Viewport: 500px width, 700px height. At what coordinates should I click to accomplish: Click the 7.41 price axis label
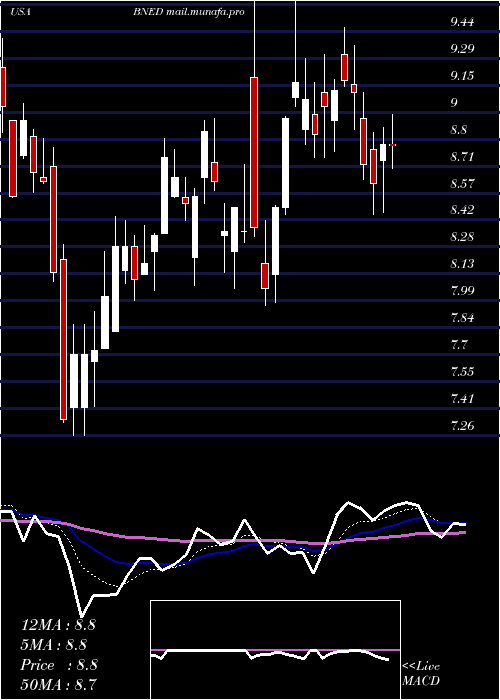(x=462, y=398)
